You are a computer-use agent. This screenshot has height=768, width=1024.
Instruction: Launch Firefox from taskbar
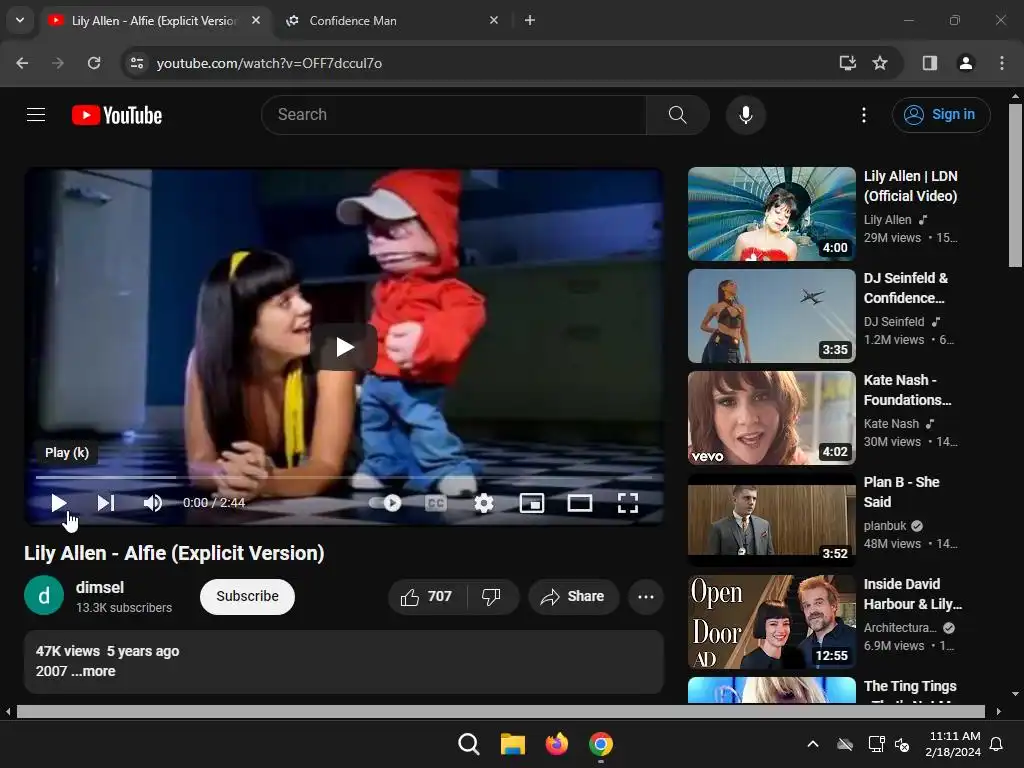(556, 744)
